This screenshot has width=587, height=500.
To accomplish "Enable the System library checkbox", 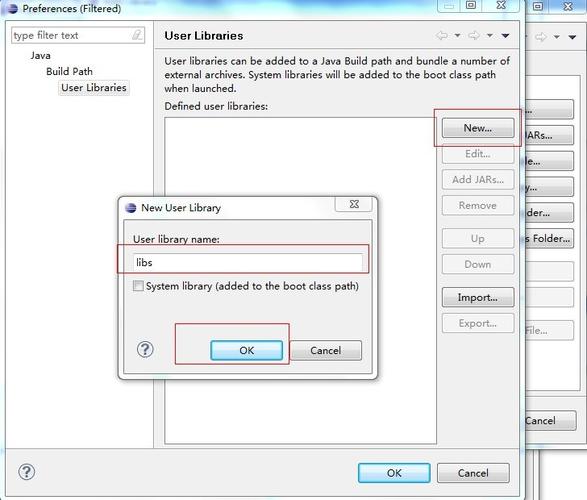I will (x=138, y=286).
